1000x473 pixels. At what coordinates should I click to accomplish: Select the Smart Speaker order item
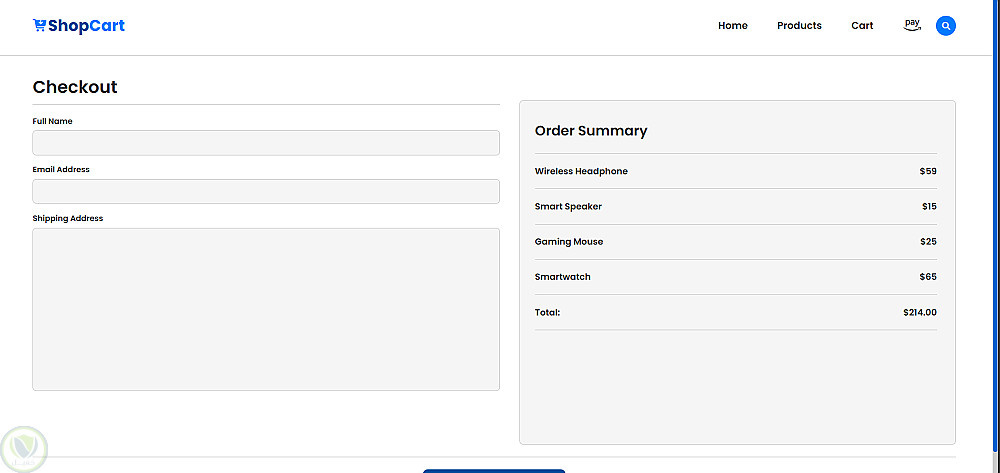tap(736, 207)
